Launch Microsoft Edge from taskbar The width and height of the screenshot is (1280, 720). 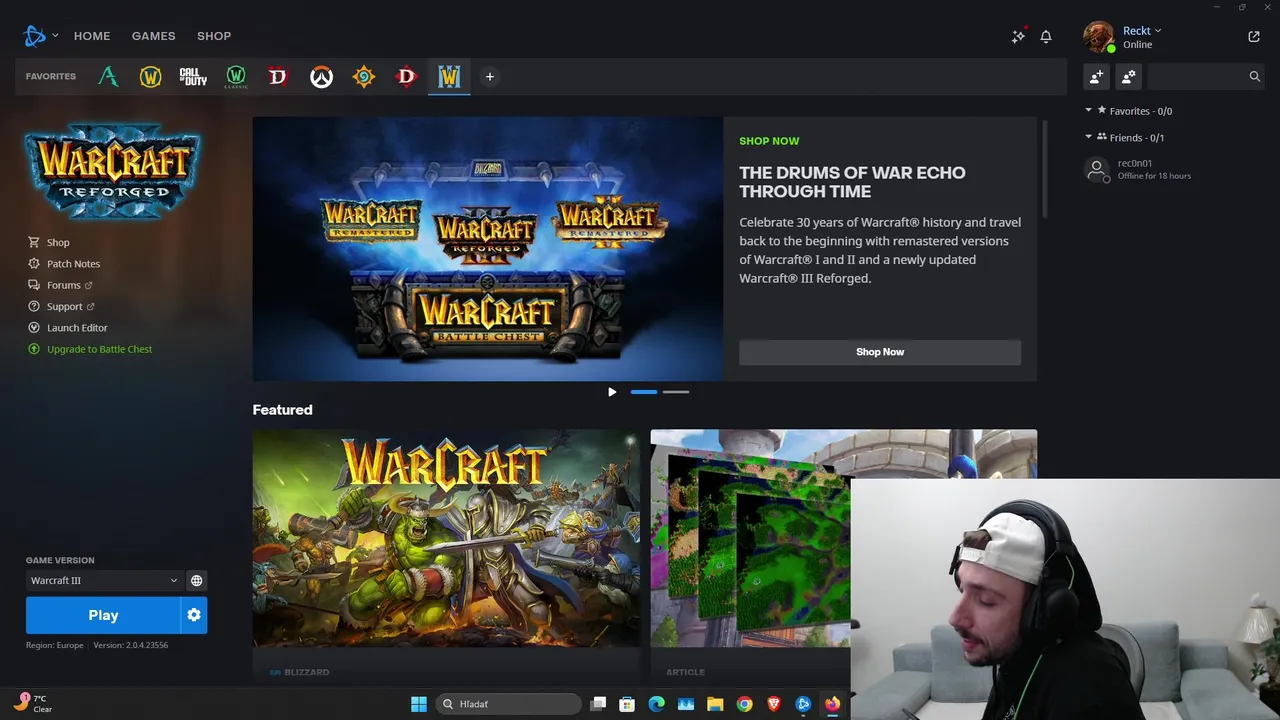[x=656, y=704]
